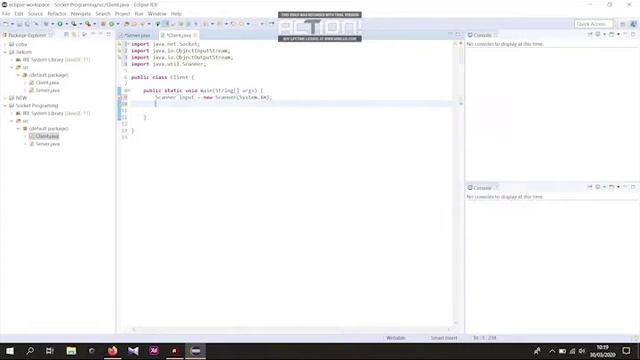The height and width of the screenshot is (360, 640).
Task: Maximize the upper Console view
Action: point(633,35)
